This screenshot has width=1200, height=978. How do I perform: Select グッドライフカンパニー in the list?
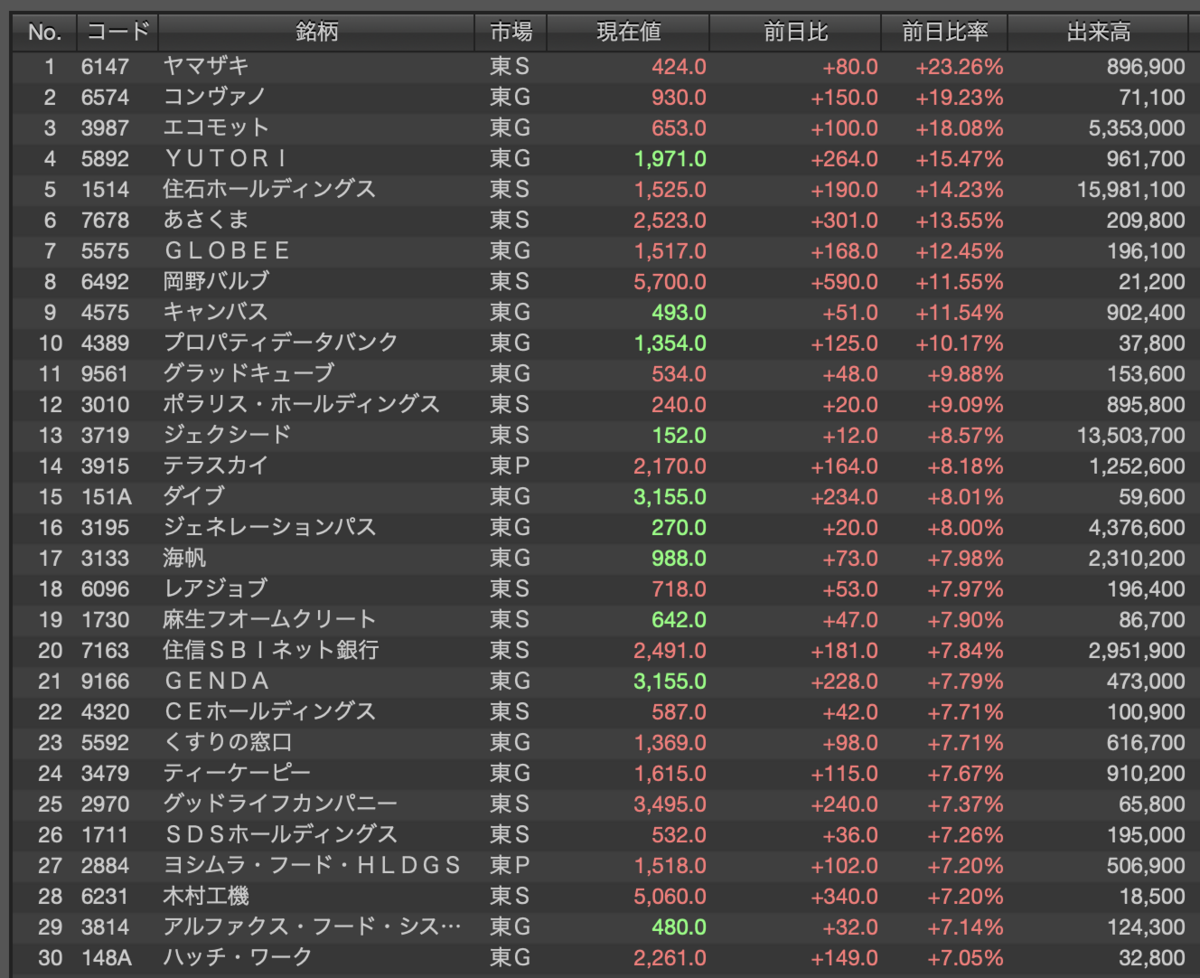(x=281, y=804)
